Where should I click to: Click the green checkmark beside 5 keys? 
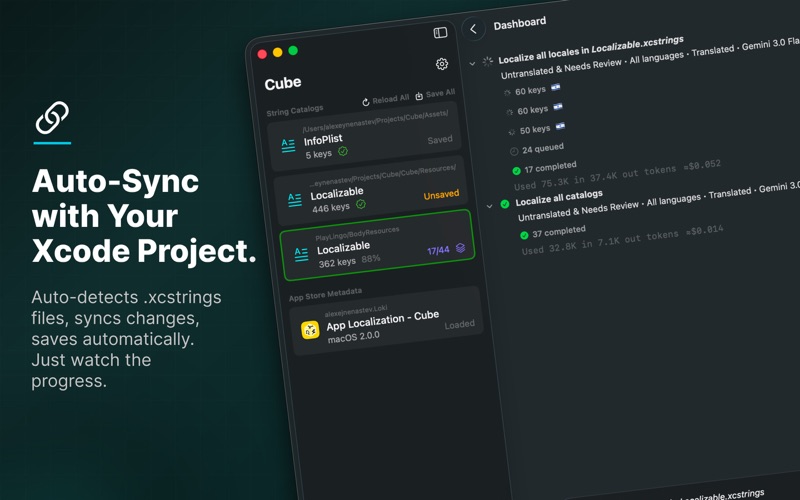coord(343,151)
